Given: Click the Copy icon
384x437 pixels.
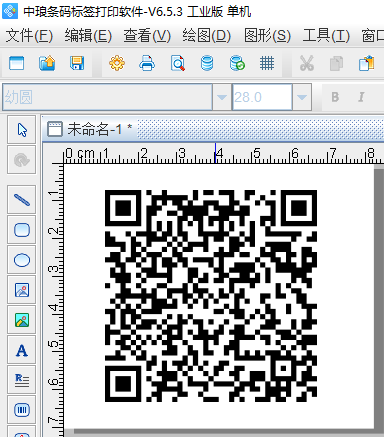Looking at the screenshot, I should click(x=336, y=63).
